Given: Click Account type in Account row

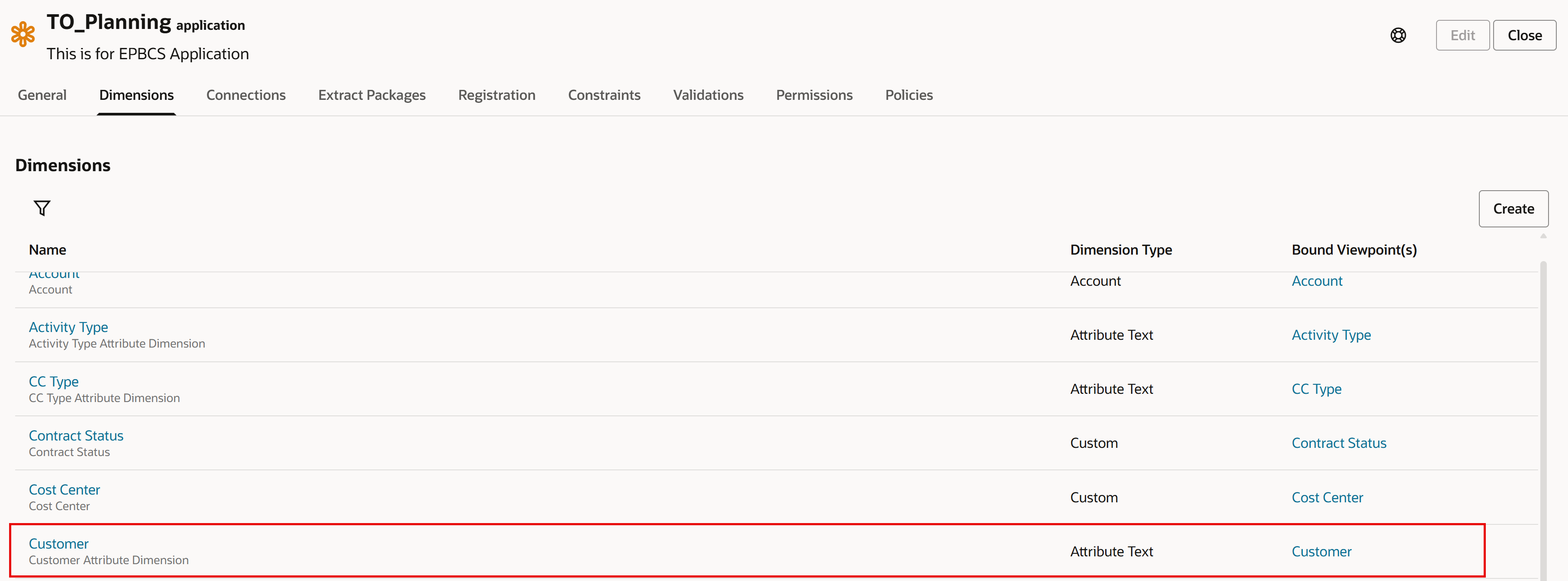Looking at the screenshot, I should tap(1095, 281).
